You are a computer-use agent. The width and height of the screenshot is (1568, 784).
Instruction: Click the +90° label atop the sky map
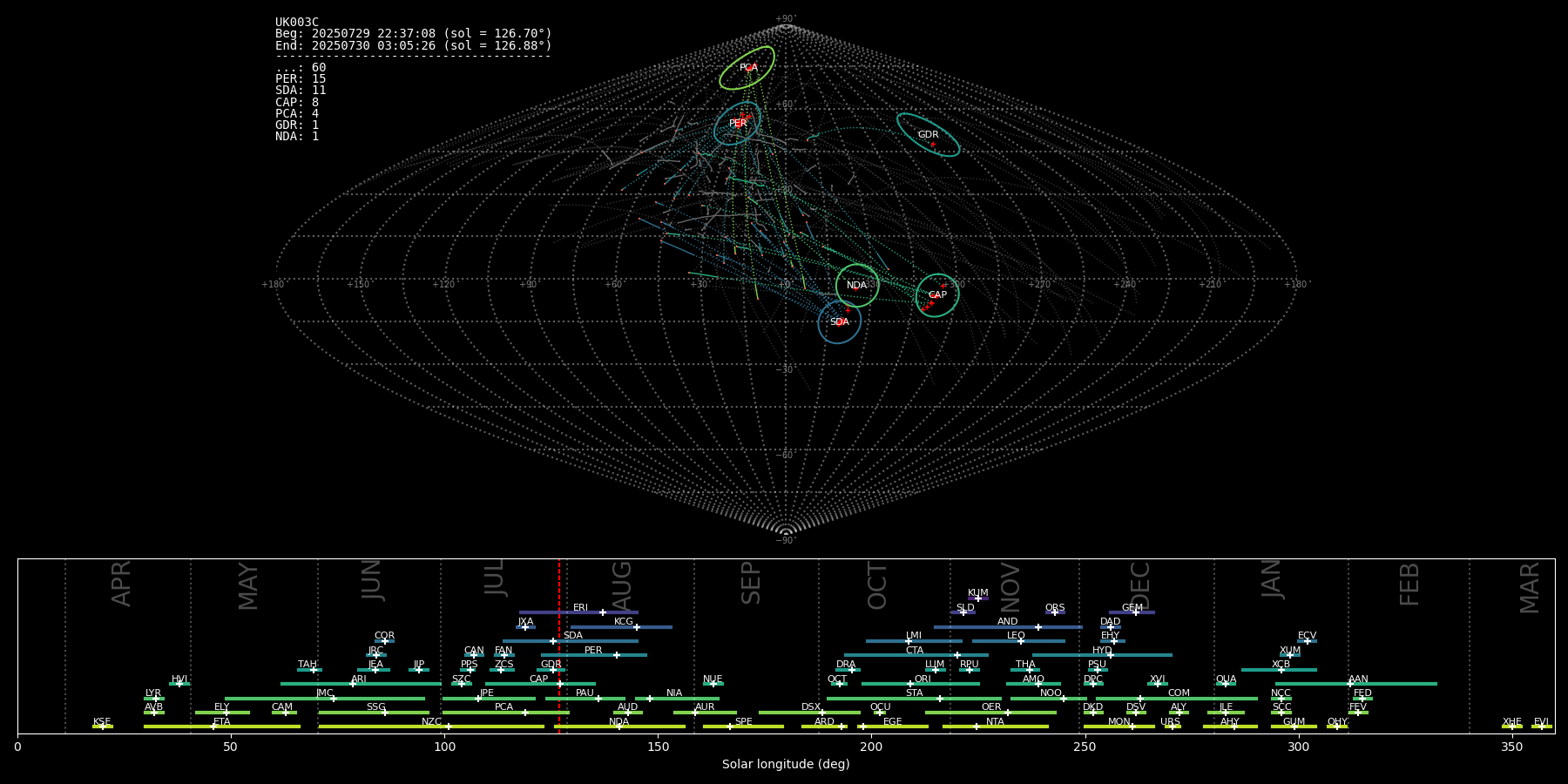pyautogui.click(x=786, y=18)
